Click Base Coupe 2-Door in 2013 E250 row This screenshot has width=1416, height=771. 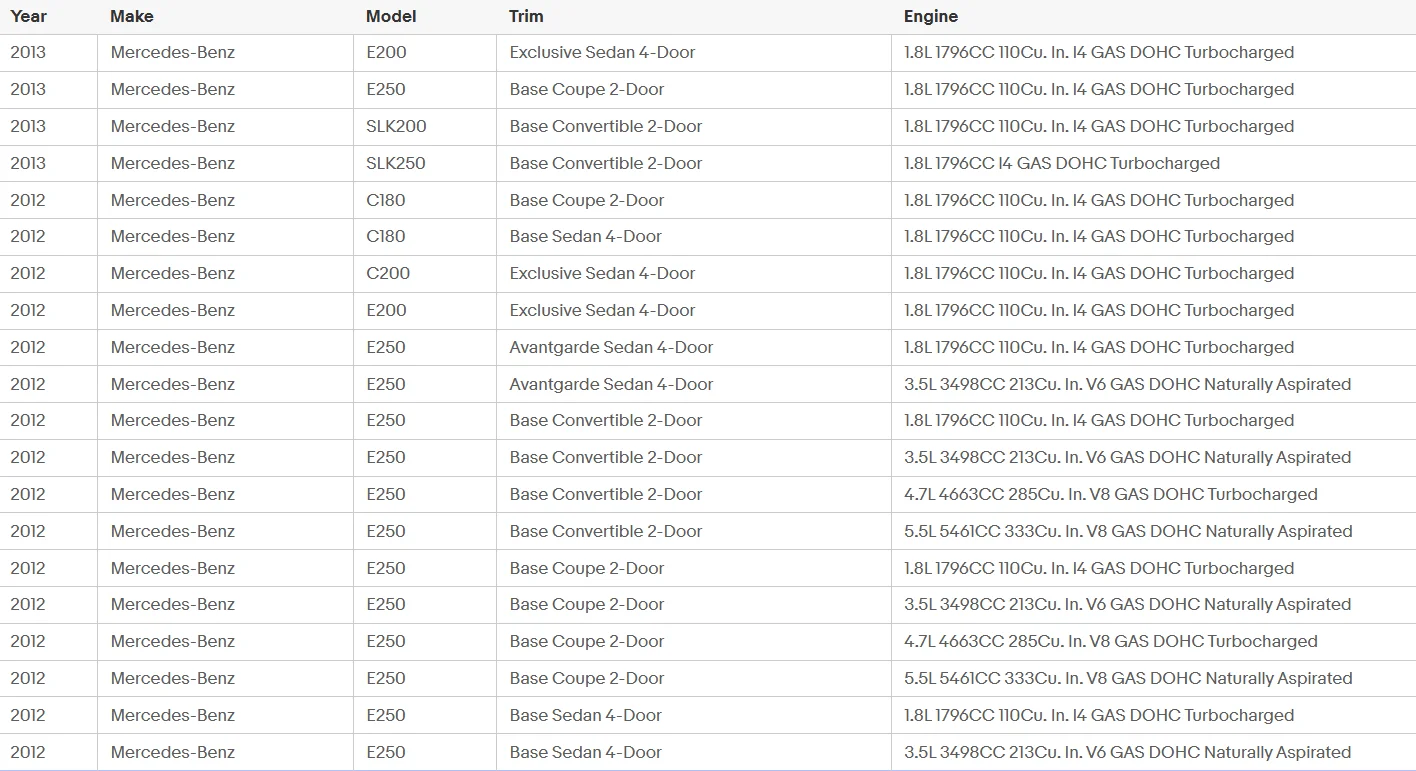tap(587, 89)
